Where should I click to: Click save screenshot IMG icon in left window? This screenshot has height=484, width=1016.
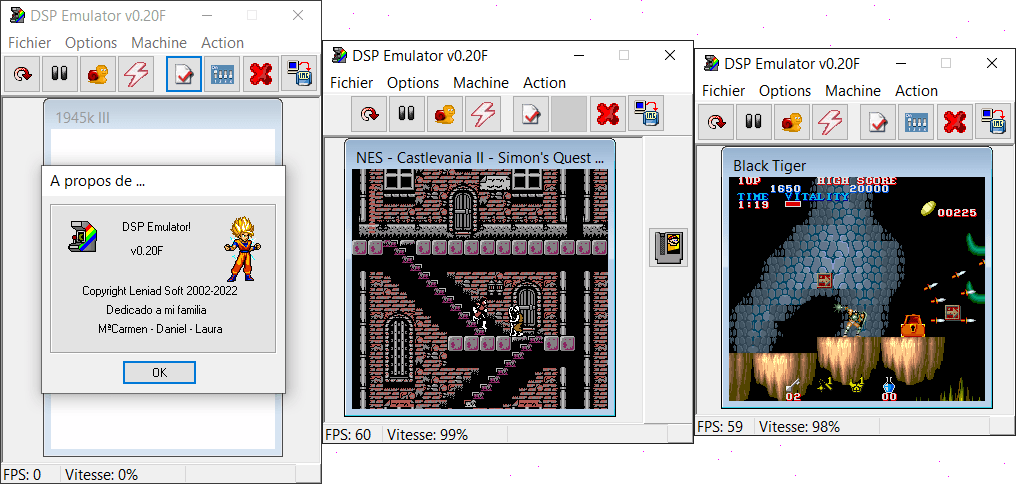point(299,74)
